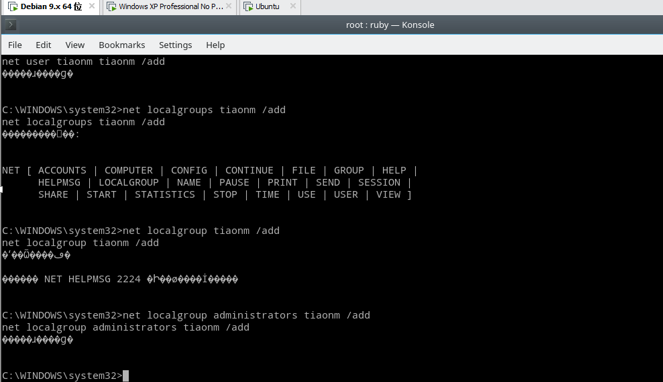Screen dimensions: 663x382
Task: Switch to the Debian 9.x 64 VM tab
Action: (x=50, y=7)
